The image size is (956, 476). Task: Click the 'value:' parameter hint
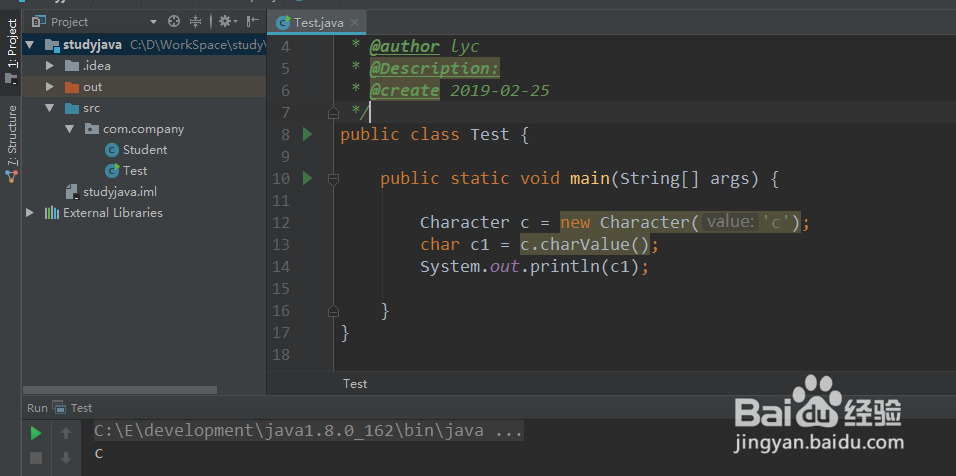pyautogui.click(x=731, y=222)
